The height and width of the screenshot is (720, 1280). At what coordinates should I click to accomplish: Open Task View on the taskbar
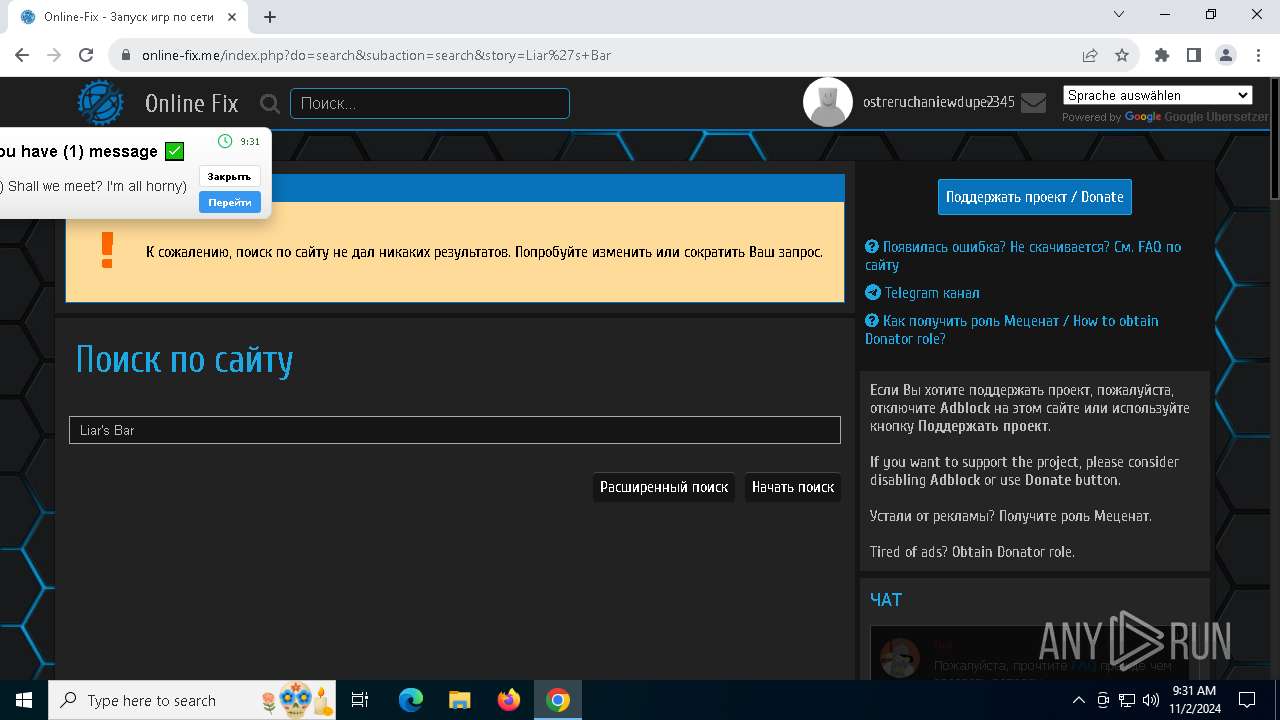[x=360, y=700]
